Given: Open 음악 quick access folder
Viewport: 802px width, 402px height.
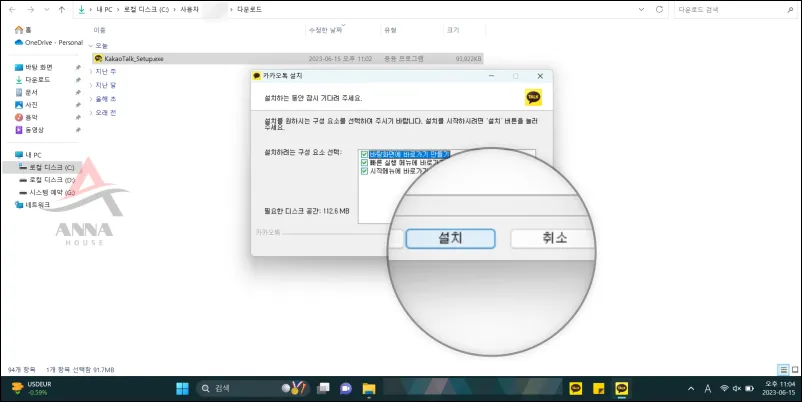Looking at the screenshot, I should [x=27, y=117].
